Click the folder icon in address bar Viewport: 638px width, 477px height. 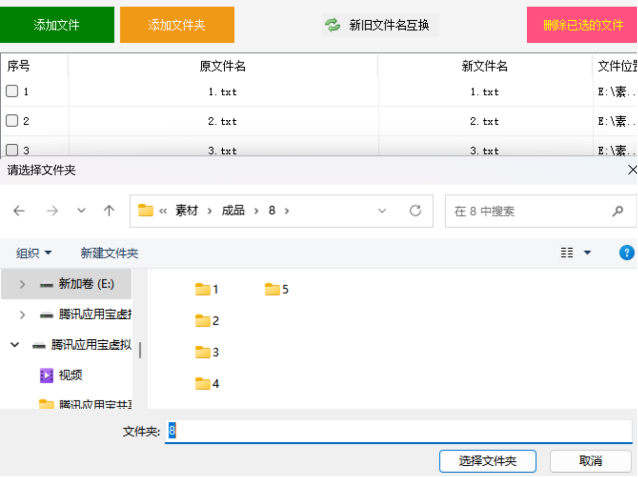pos(146,210)
